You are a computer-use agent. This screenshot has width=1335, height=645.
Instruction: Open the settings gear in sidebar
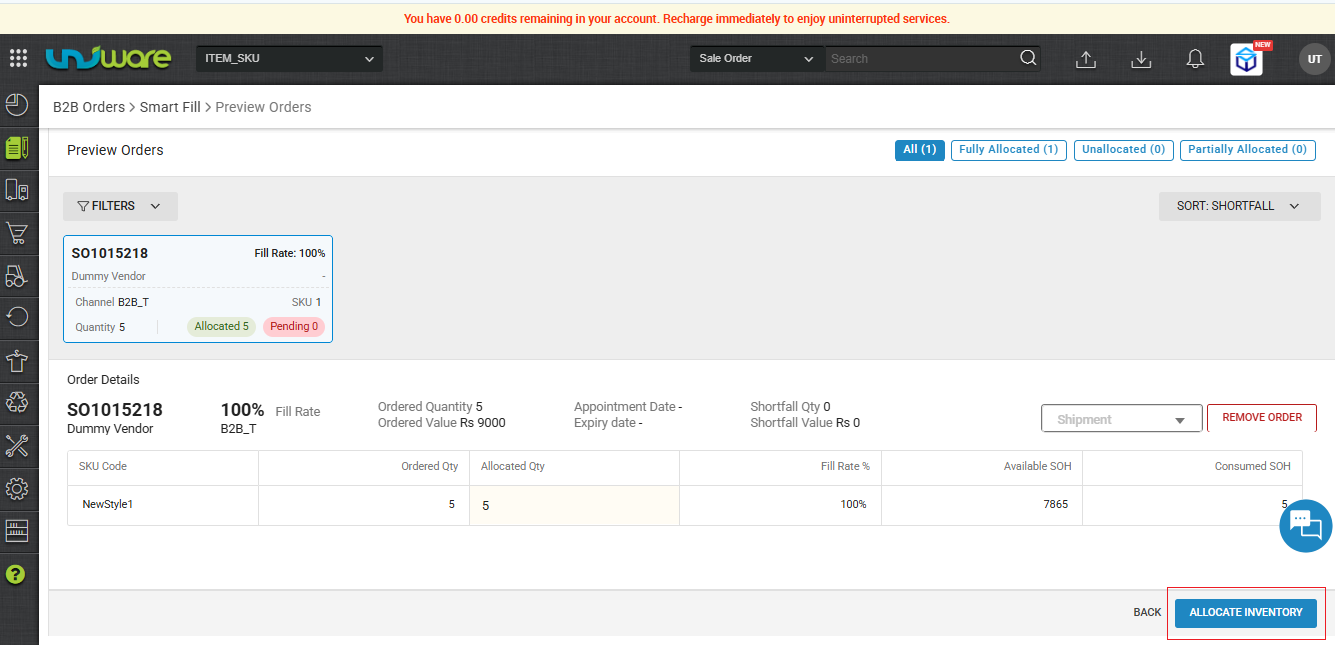click(17, 489)
